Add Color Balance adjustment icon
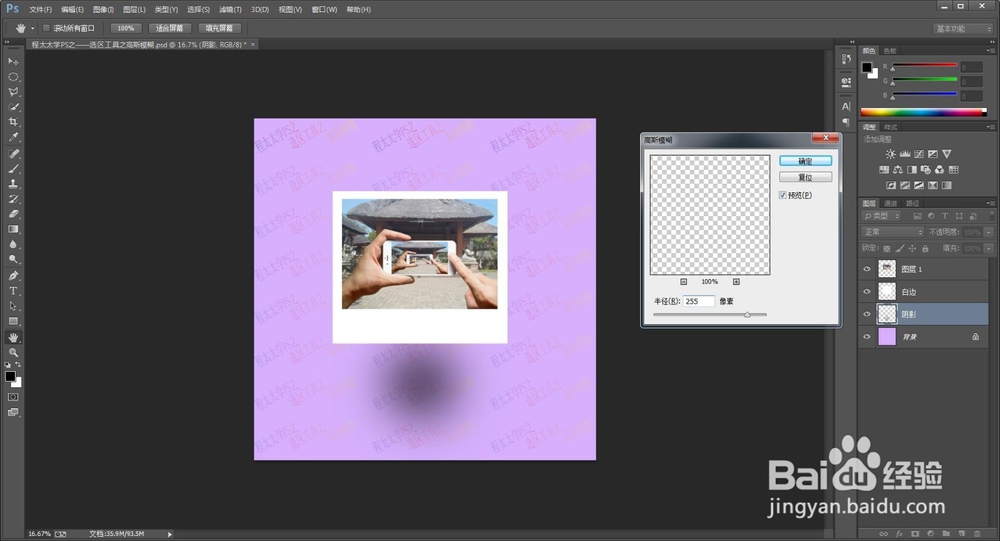 (x=897, y=170)
